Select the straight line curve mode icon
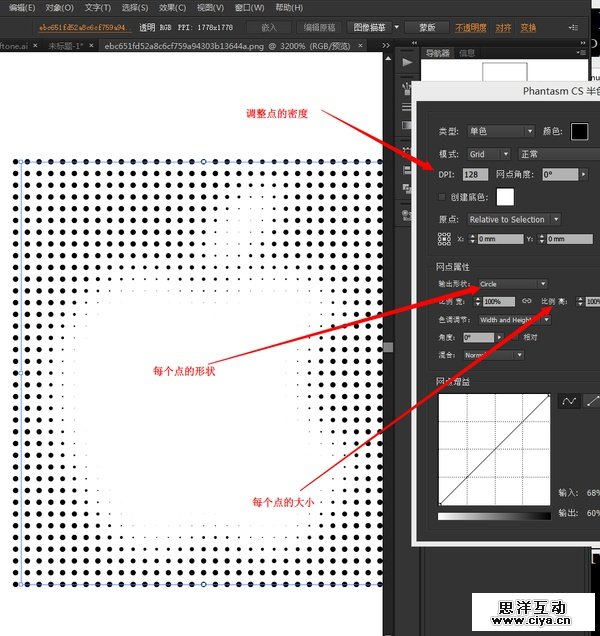Image resolution: width=600 pixels, height=636 pixels. (592, 401)
